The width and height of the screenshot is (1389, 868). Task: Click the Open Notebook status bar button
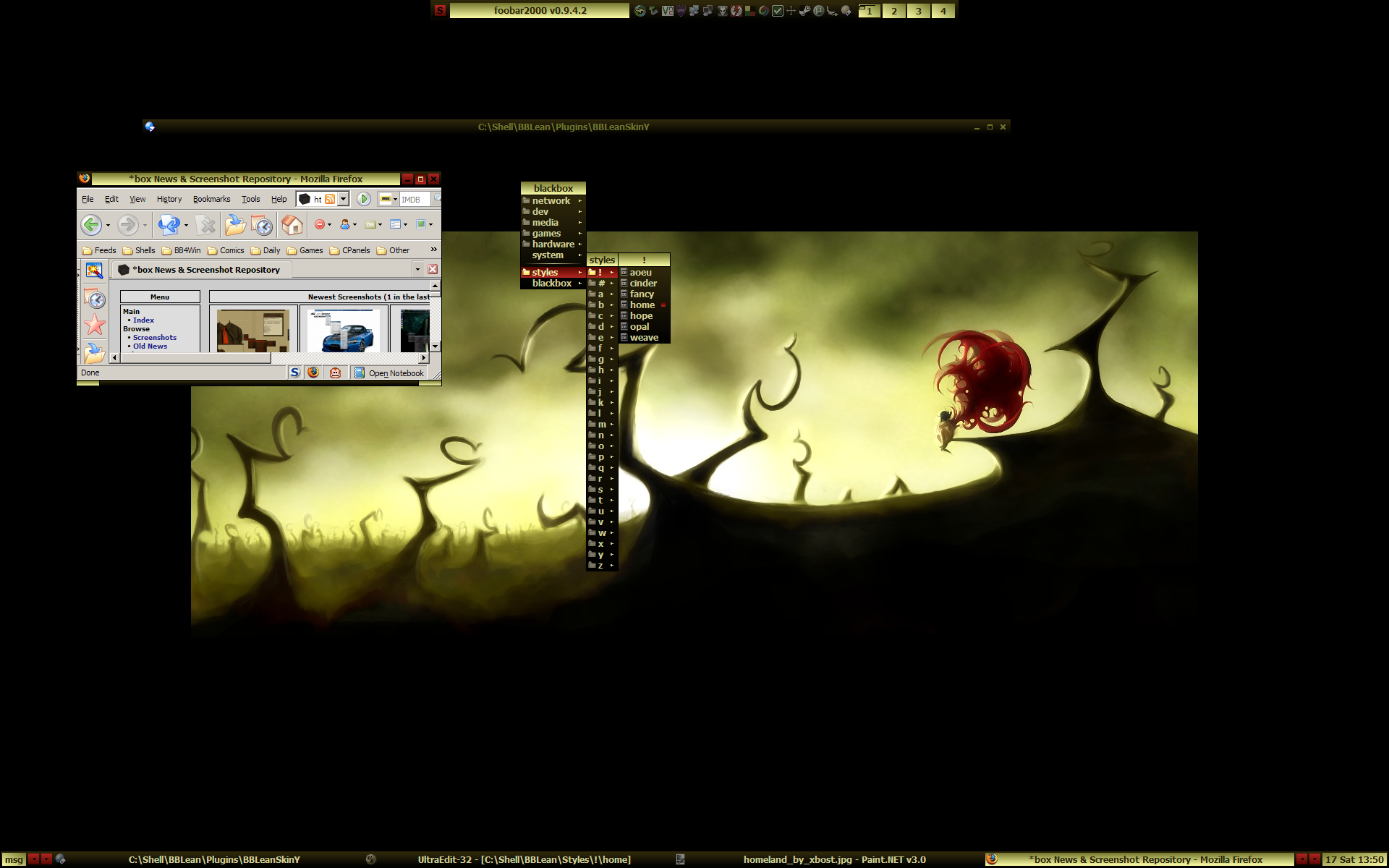389,373
